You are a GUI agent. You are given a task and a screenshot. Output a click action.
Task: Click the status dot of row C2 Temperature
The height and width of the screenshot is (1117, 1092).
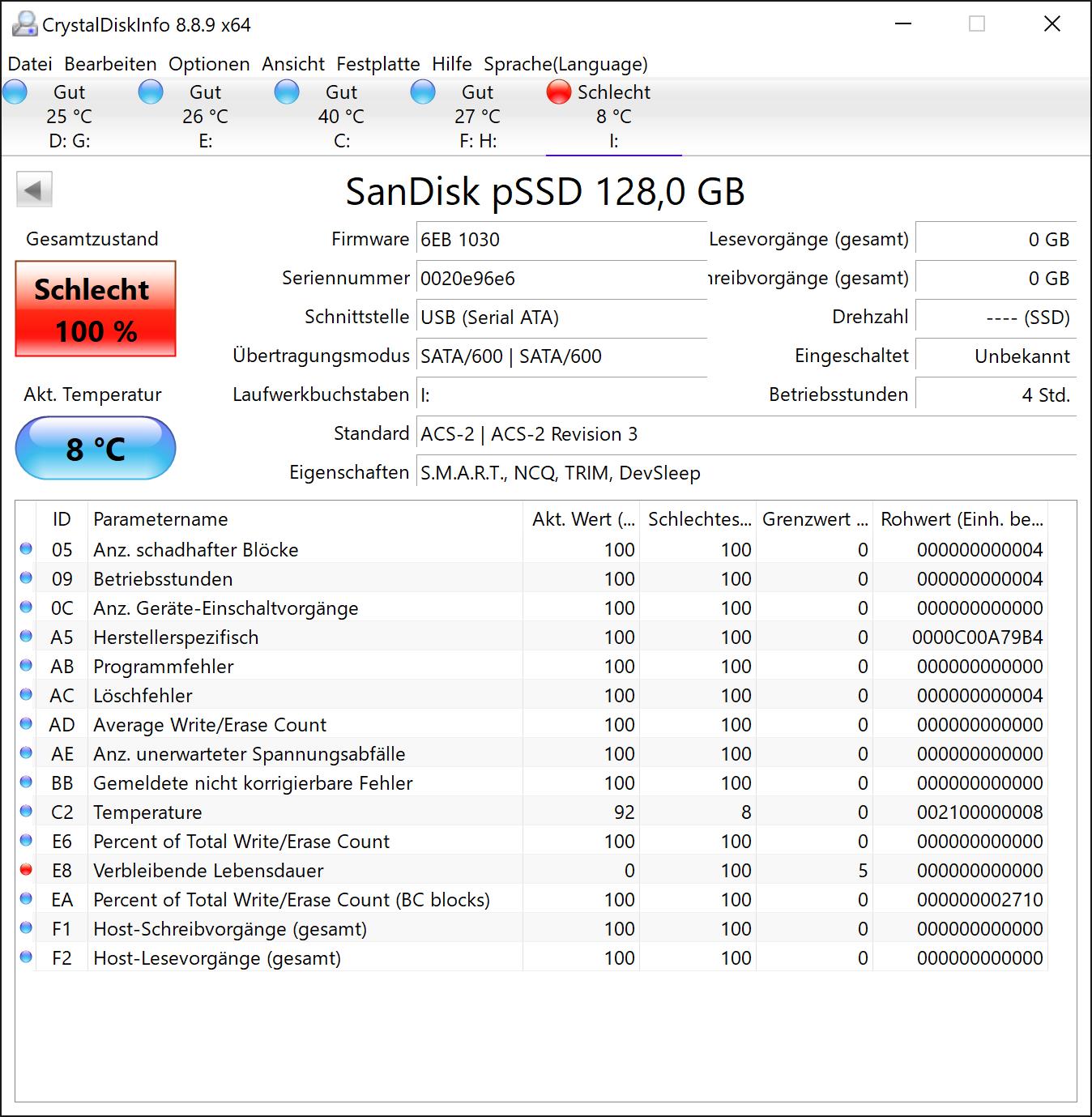26,812
